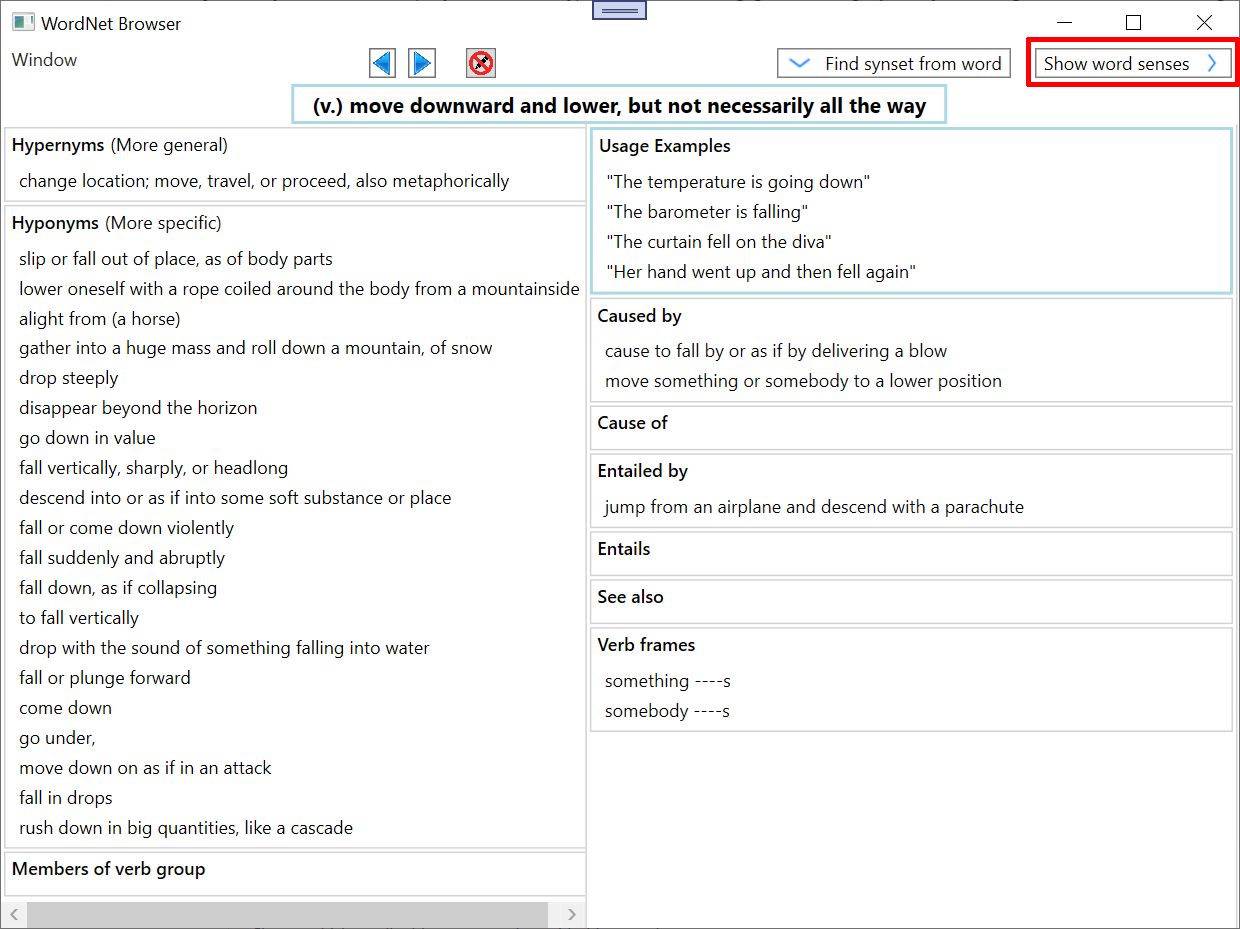Screen dimensions: 1240x929
Task: Select 'go down in value' hyponym
Action: [x=87, y=438]
